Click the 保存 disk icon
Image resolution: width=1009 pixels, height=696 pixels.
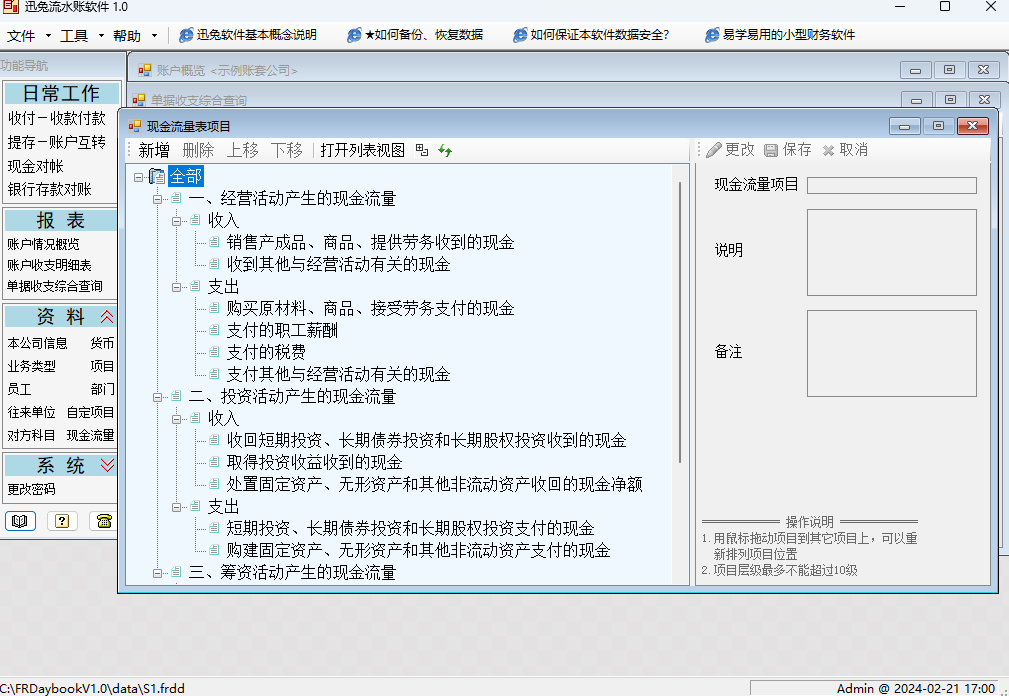coord(771,150)
